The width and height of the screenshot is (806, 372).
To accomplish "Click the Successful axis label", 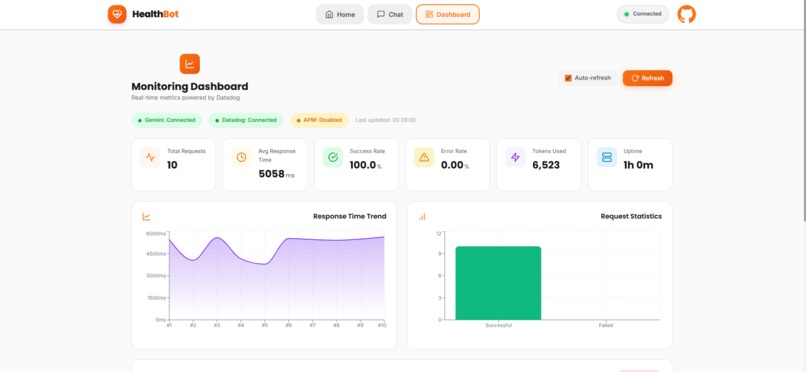I will (498, 325).
